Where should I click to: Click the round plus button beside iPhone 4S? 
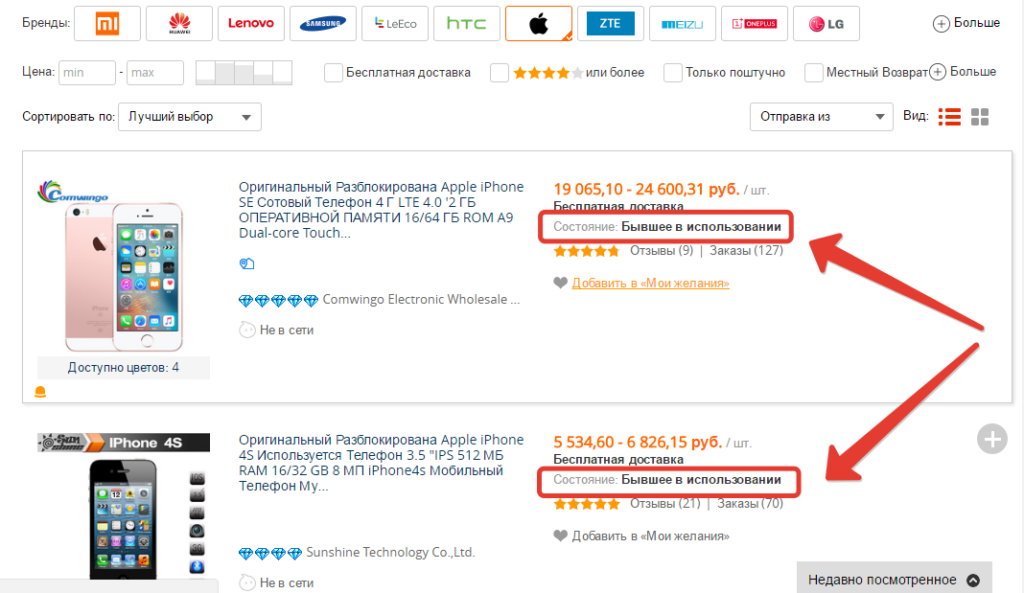coord(992,439)
